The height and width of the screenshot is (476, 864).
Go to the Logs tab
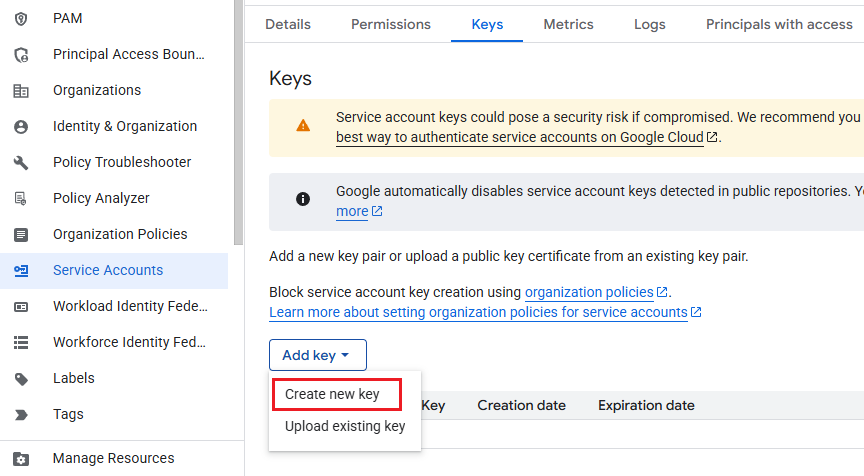click(650, 24)
